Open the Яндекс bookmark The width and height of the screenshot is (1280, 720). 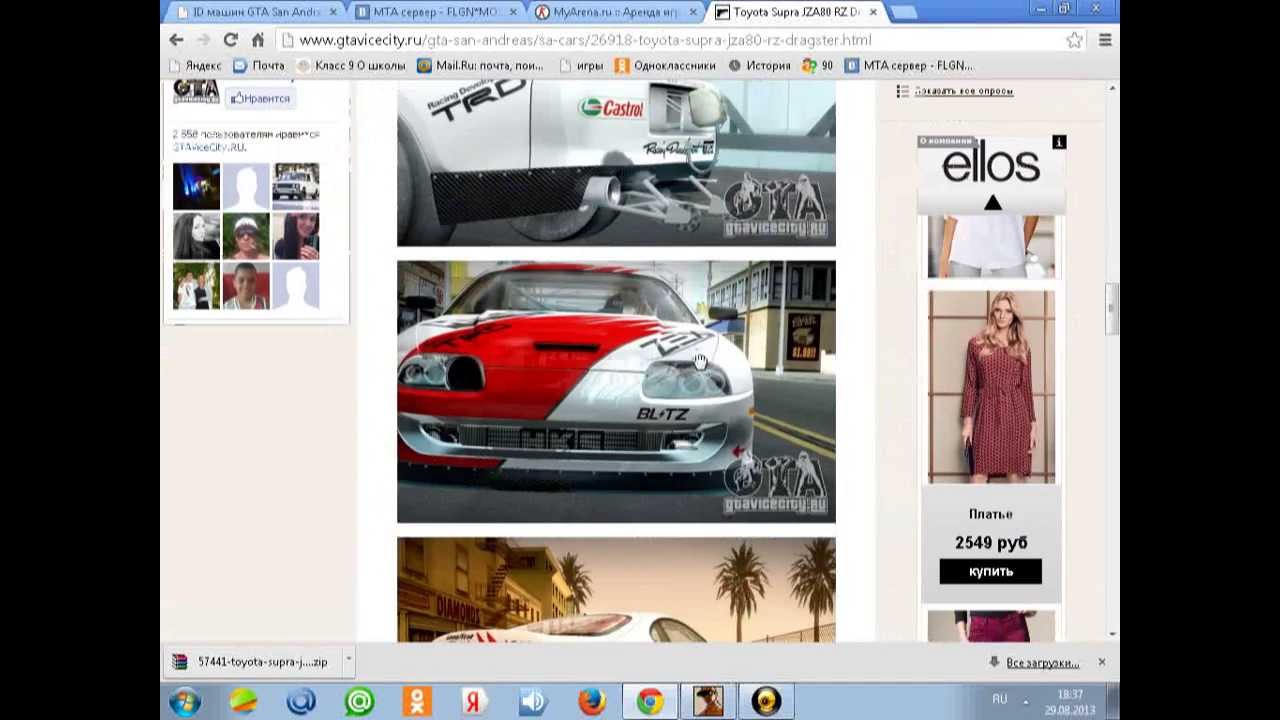click(194, 65)
